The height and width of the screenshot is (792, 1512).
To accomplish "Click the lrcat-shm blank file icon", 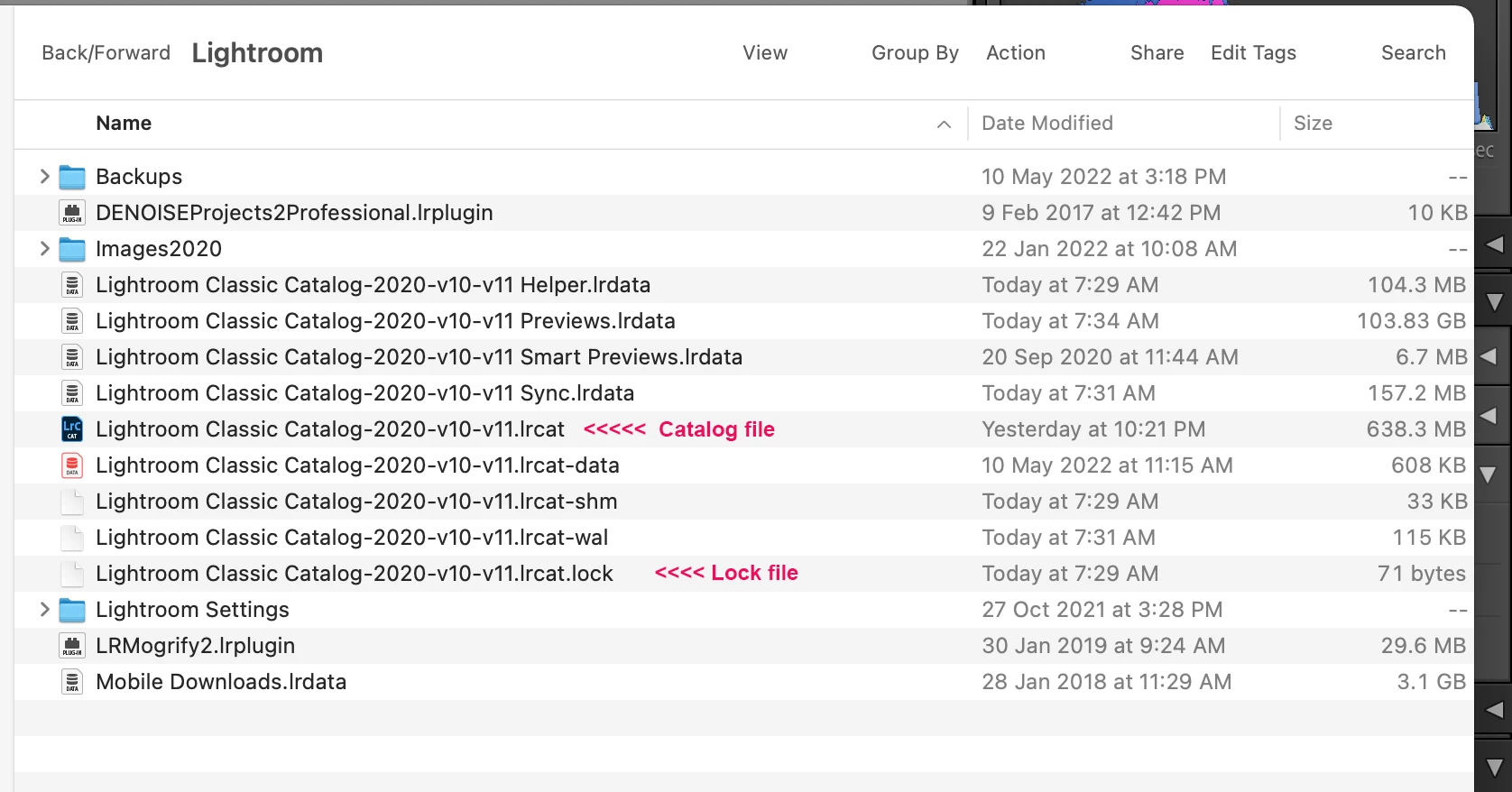I will click(72, 502).
